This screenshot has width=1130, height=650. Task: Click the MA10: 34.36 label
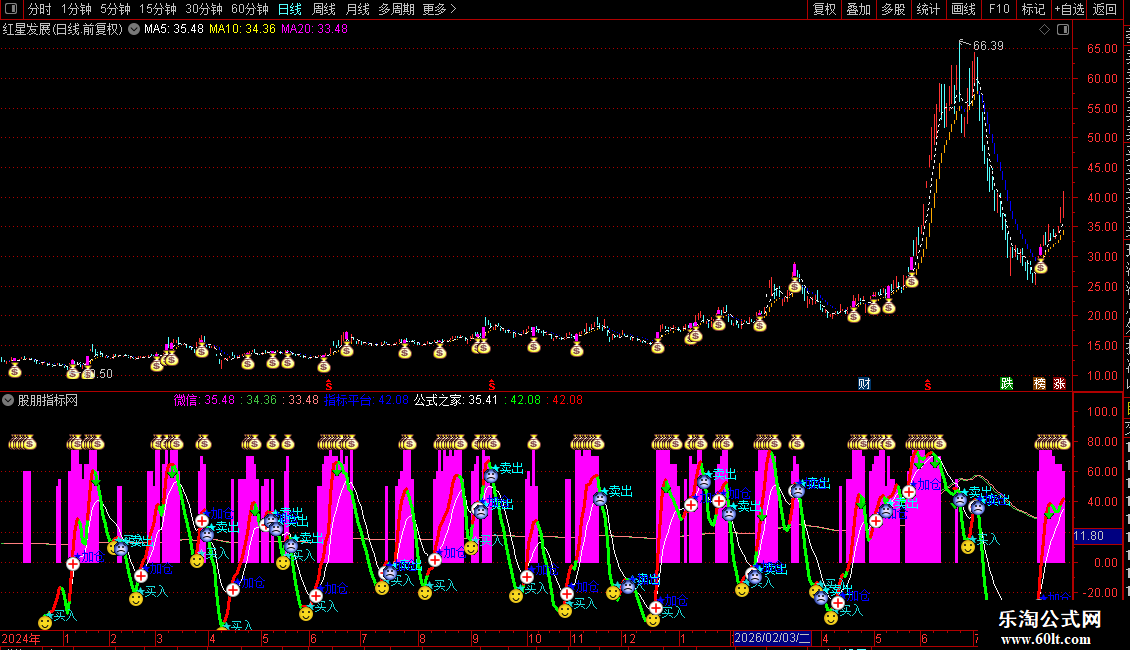pos(242,30)
